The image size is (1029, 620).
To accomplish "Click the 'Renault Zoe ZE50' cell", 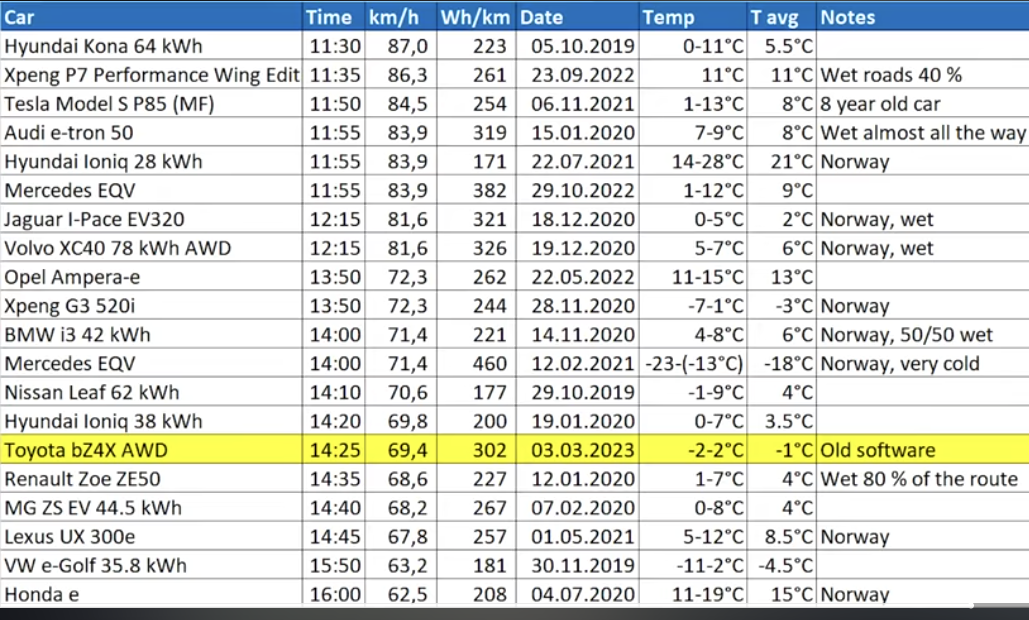I will point(152,479).
